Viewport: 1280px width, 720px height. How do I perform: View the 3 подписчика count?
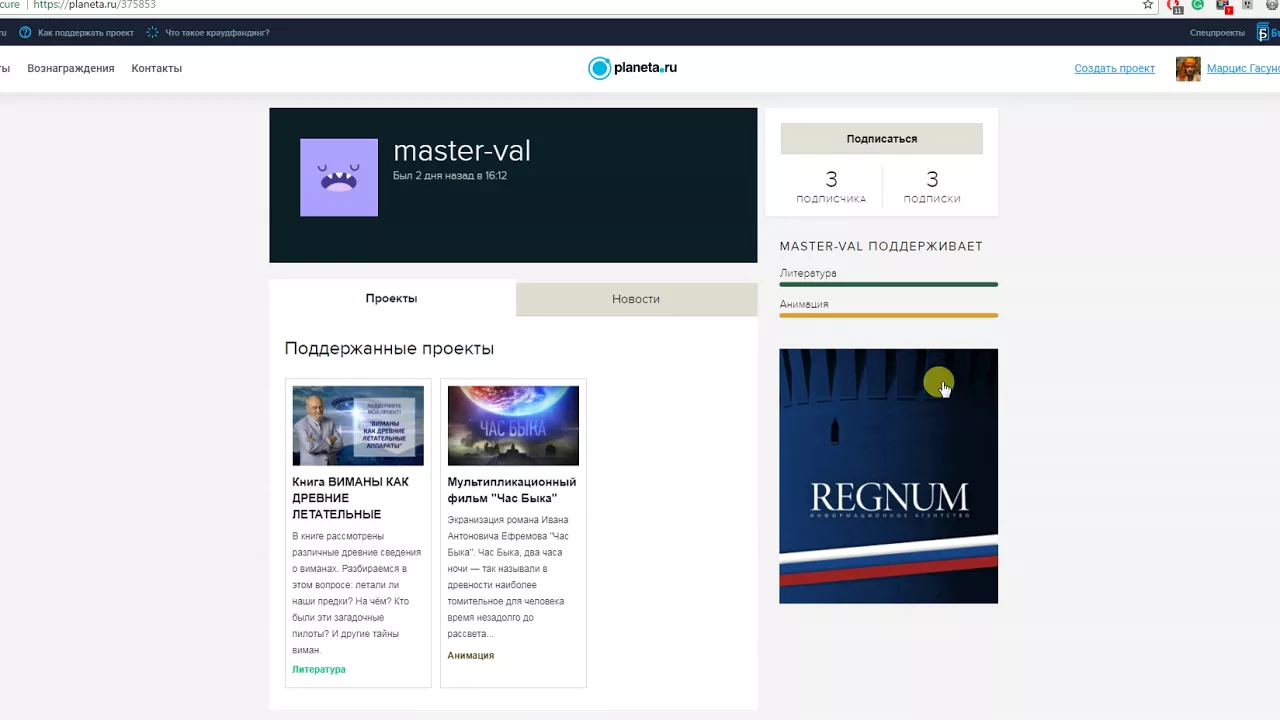click(831, 186)
